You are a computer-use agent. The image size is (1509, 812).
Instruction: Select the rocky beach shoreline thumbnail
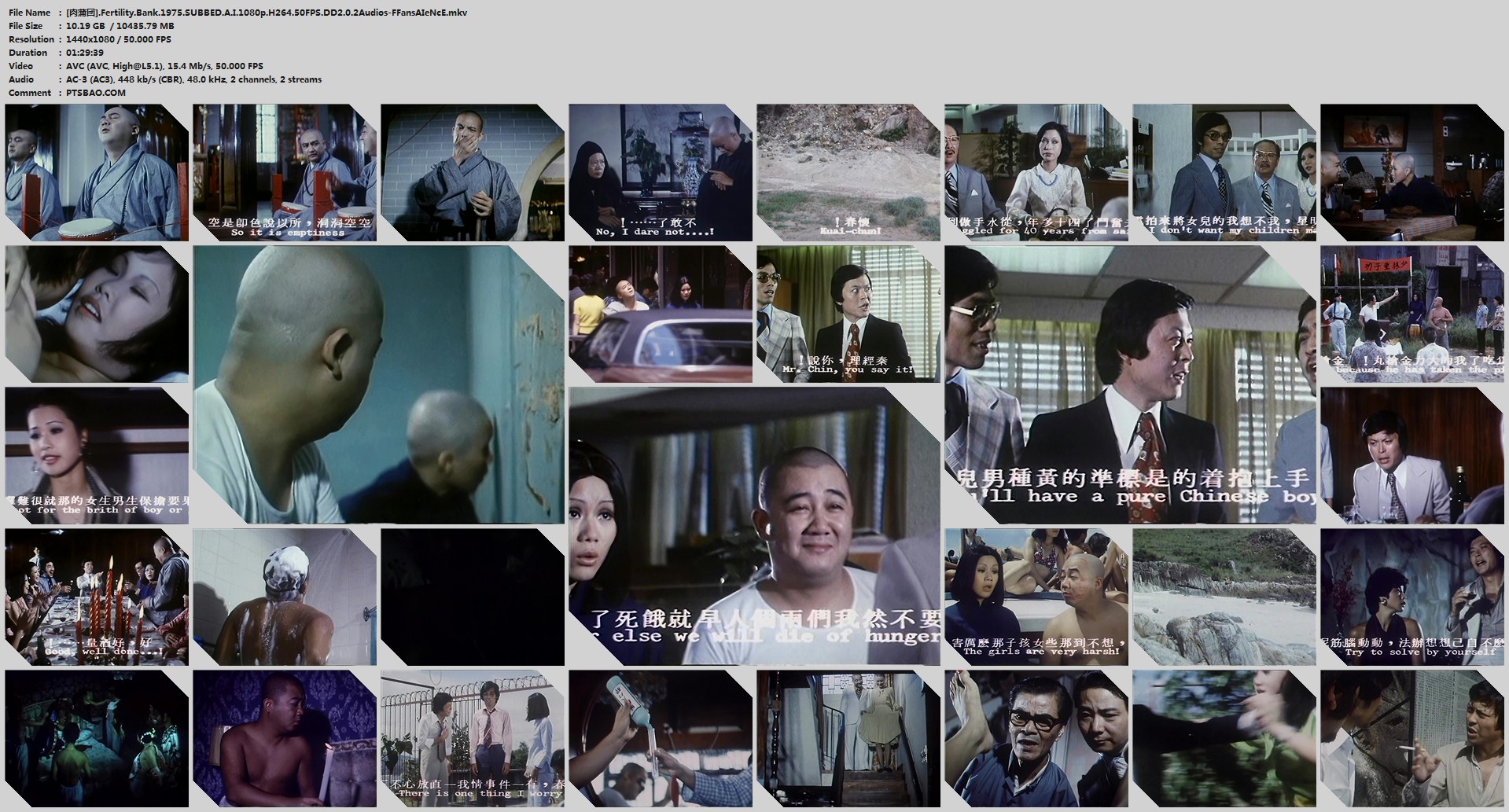point(1224,597)
